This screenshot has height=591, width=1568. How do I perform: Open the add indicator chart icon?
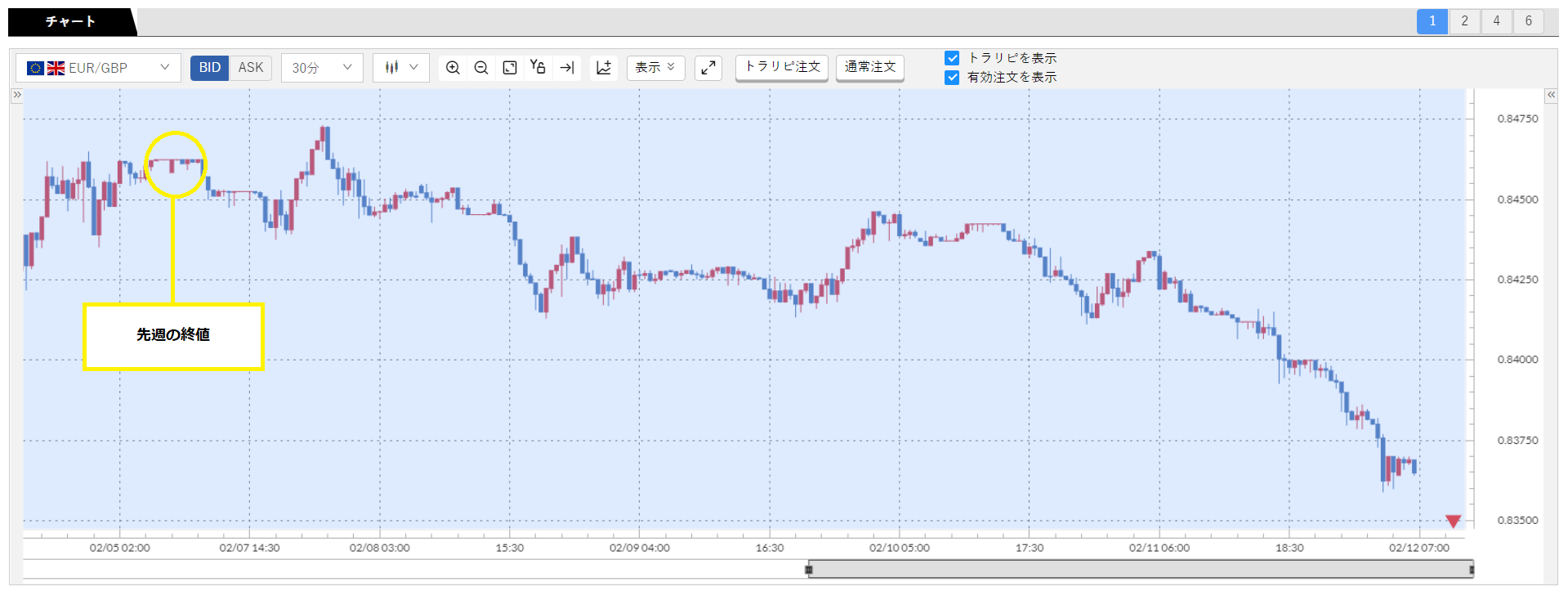(x=604, y=68)
